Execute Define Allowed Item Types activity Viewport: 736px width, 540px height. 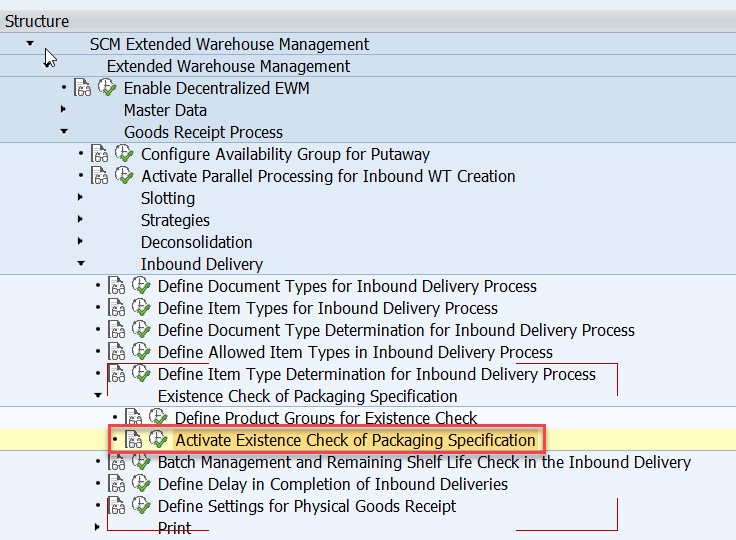[141, 352]
